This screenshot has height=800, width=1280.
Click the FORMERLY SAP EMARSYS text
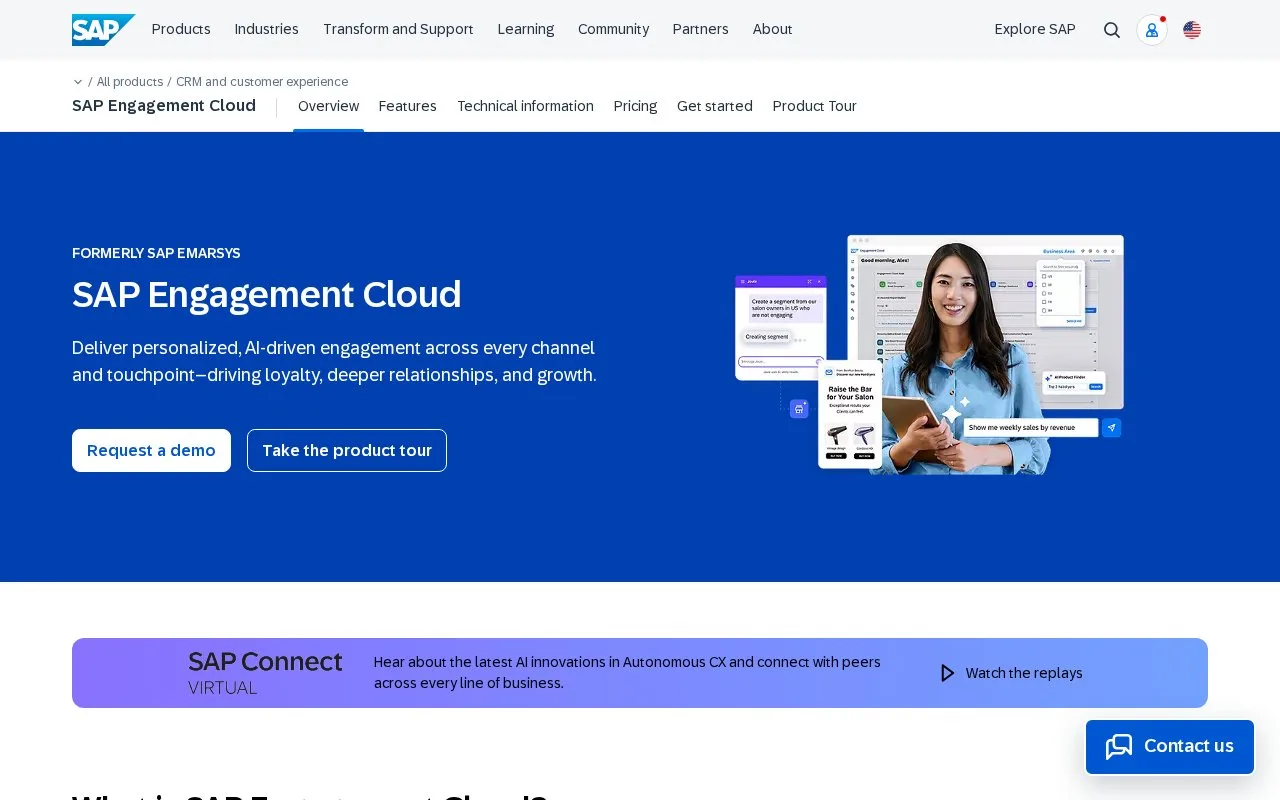pos(156,253)
